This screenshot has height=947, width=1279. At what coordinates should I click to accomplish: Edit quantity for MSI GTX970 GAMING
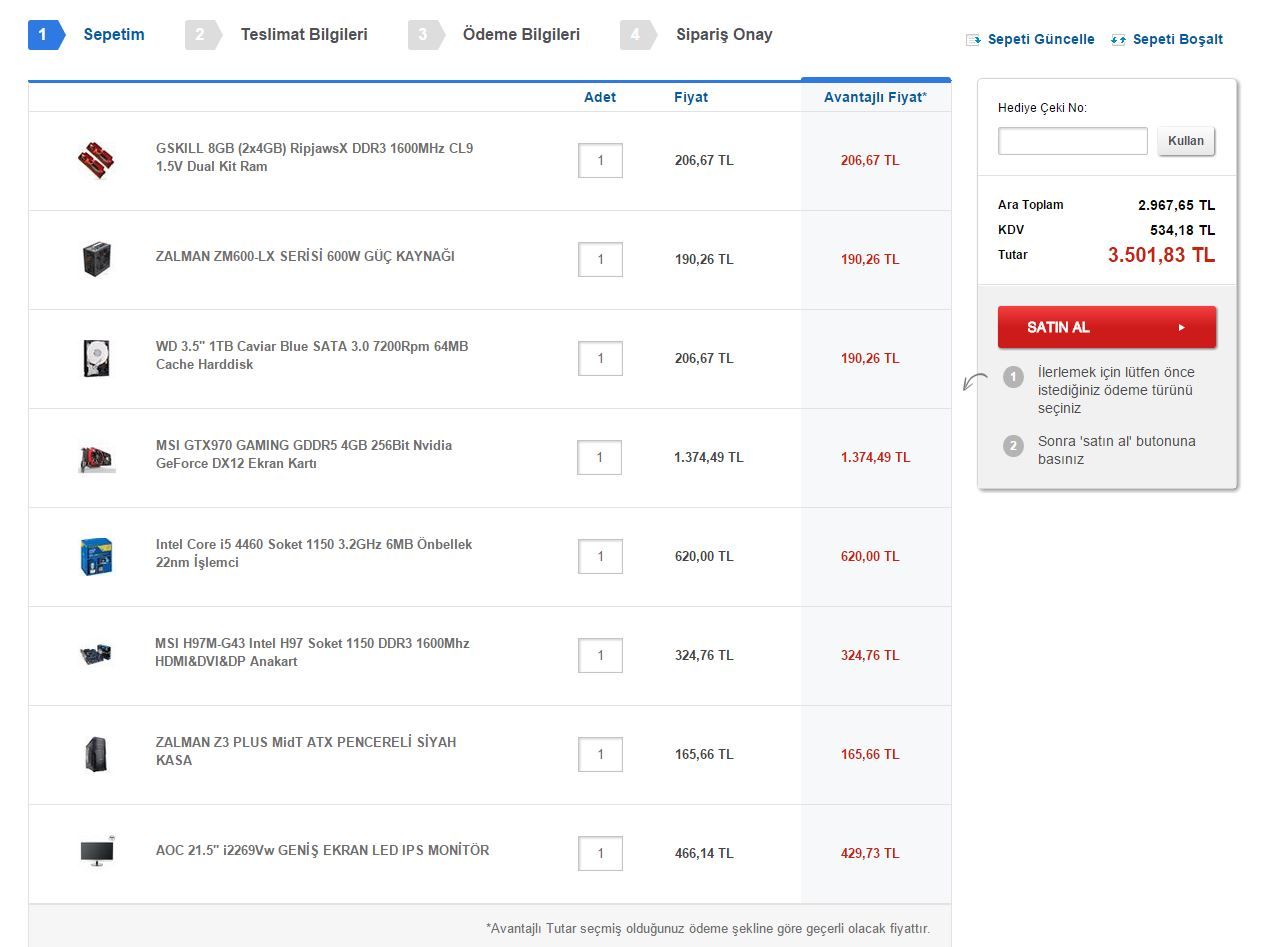click(600, 457)
